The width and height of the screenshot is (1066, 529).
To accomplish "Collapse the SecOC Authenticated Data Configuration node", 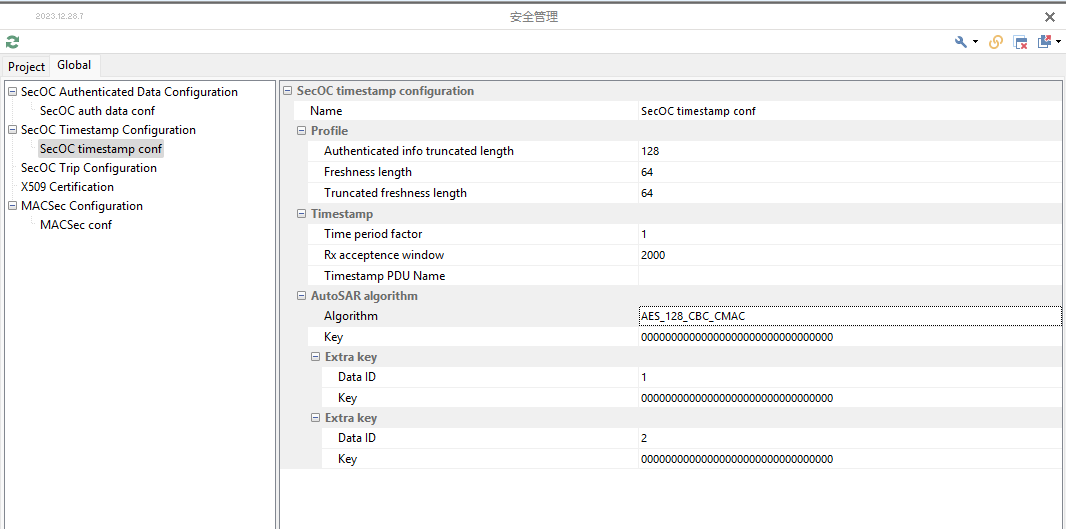I will point(12,92).
